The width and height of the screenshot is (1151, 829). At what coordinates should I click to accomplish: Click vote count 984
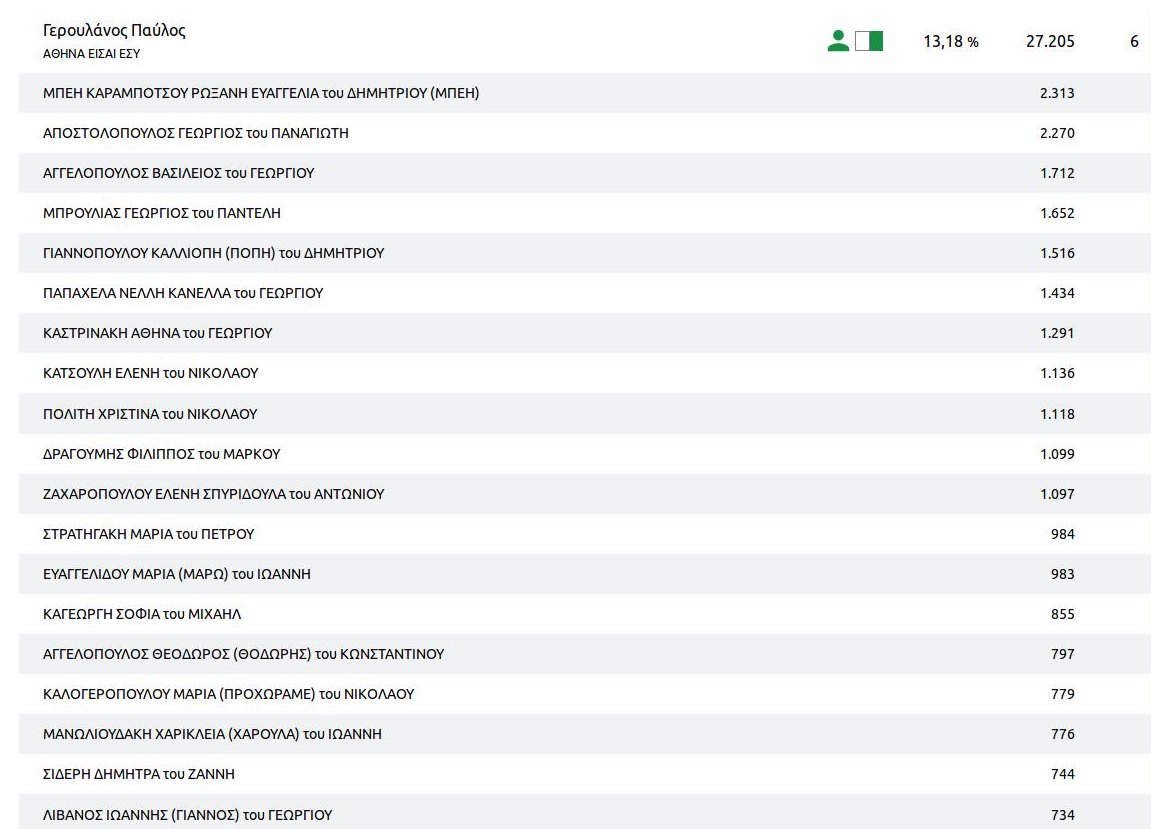(1062, 534)
